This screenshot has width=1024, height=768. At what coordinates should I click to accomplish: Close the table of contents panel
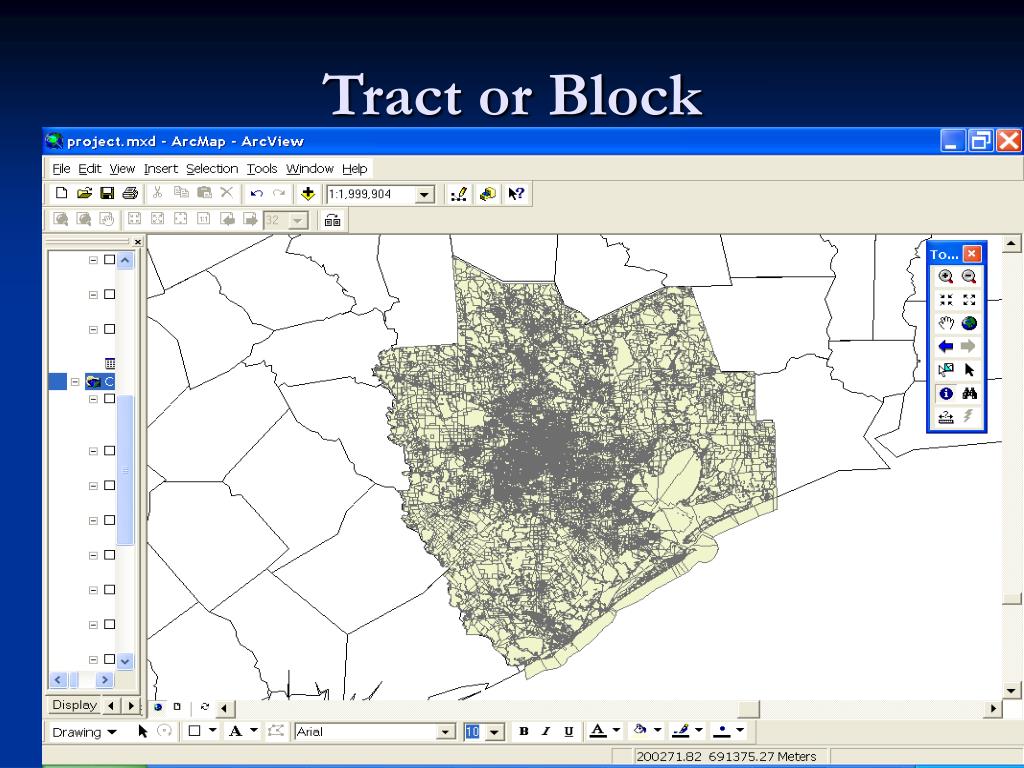[138, 242]
